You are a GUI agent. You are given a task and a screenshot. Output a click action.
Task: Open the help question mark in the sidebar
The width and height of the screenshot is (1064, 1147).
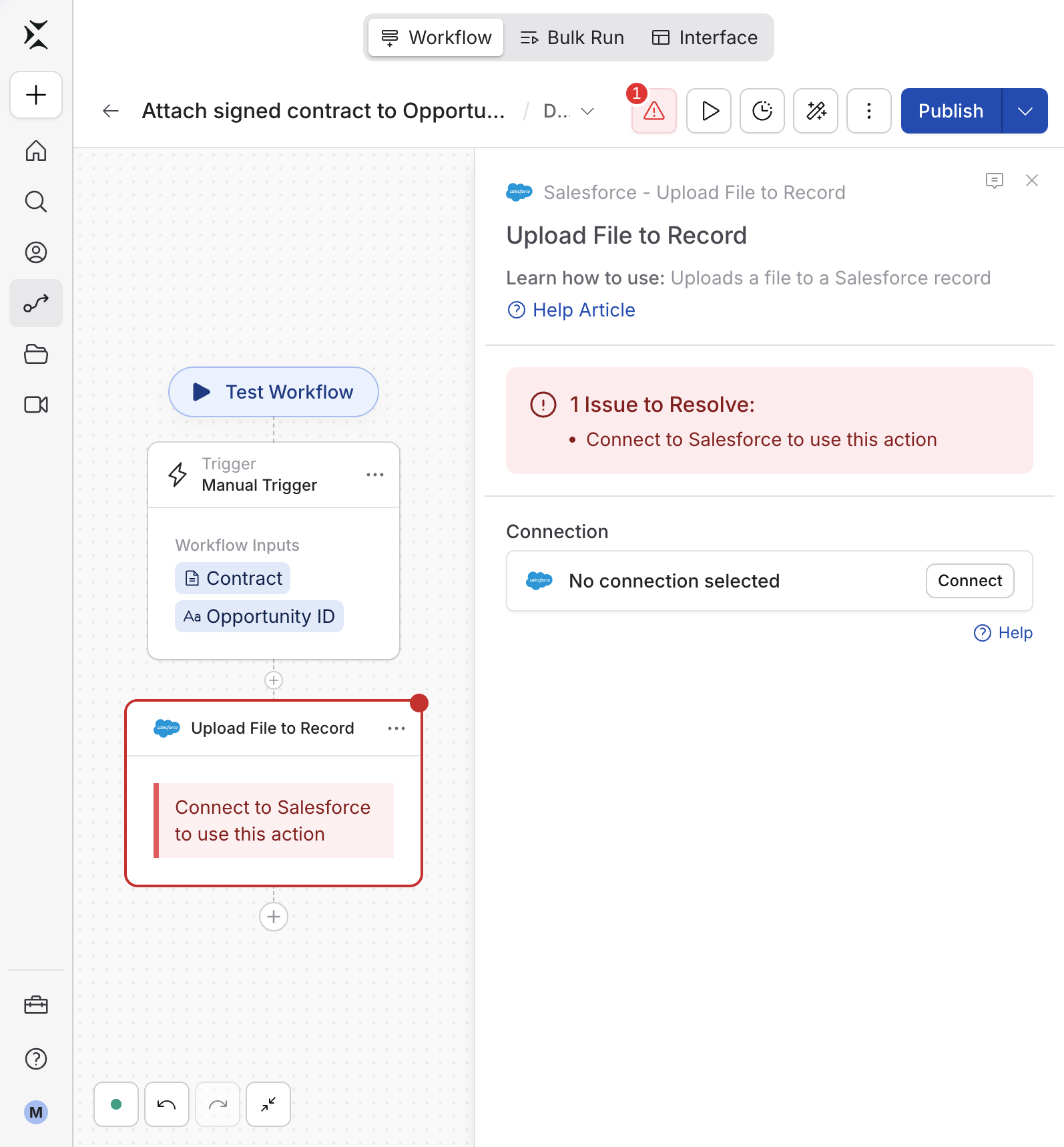36,1059
